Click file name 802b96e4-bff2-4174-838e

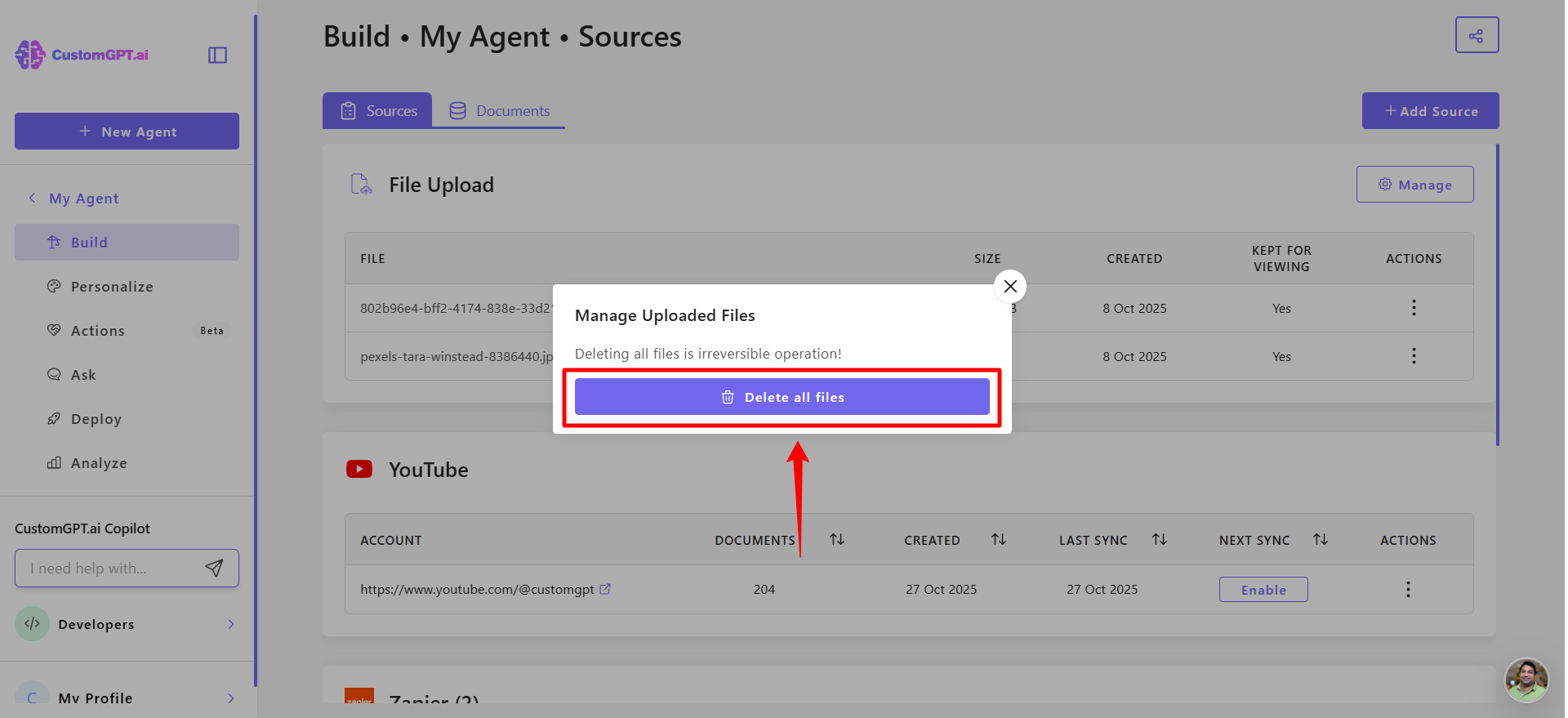click(x=457, y=308)
